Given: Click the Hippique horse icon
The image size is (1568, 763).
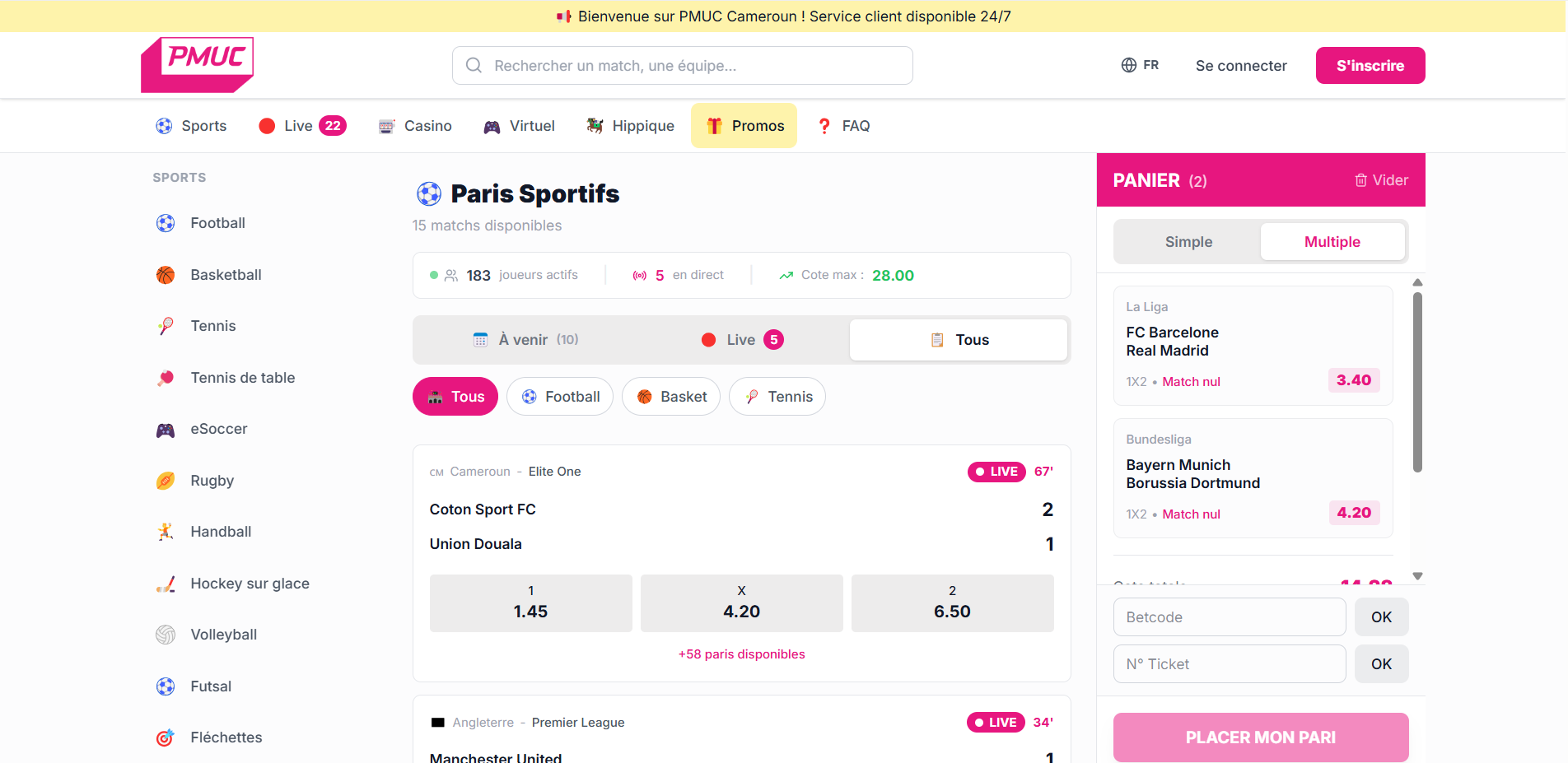Looking at the screenshot, I should pyautogui.click(x=595, y=126).
